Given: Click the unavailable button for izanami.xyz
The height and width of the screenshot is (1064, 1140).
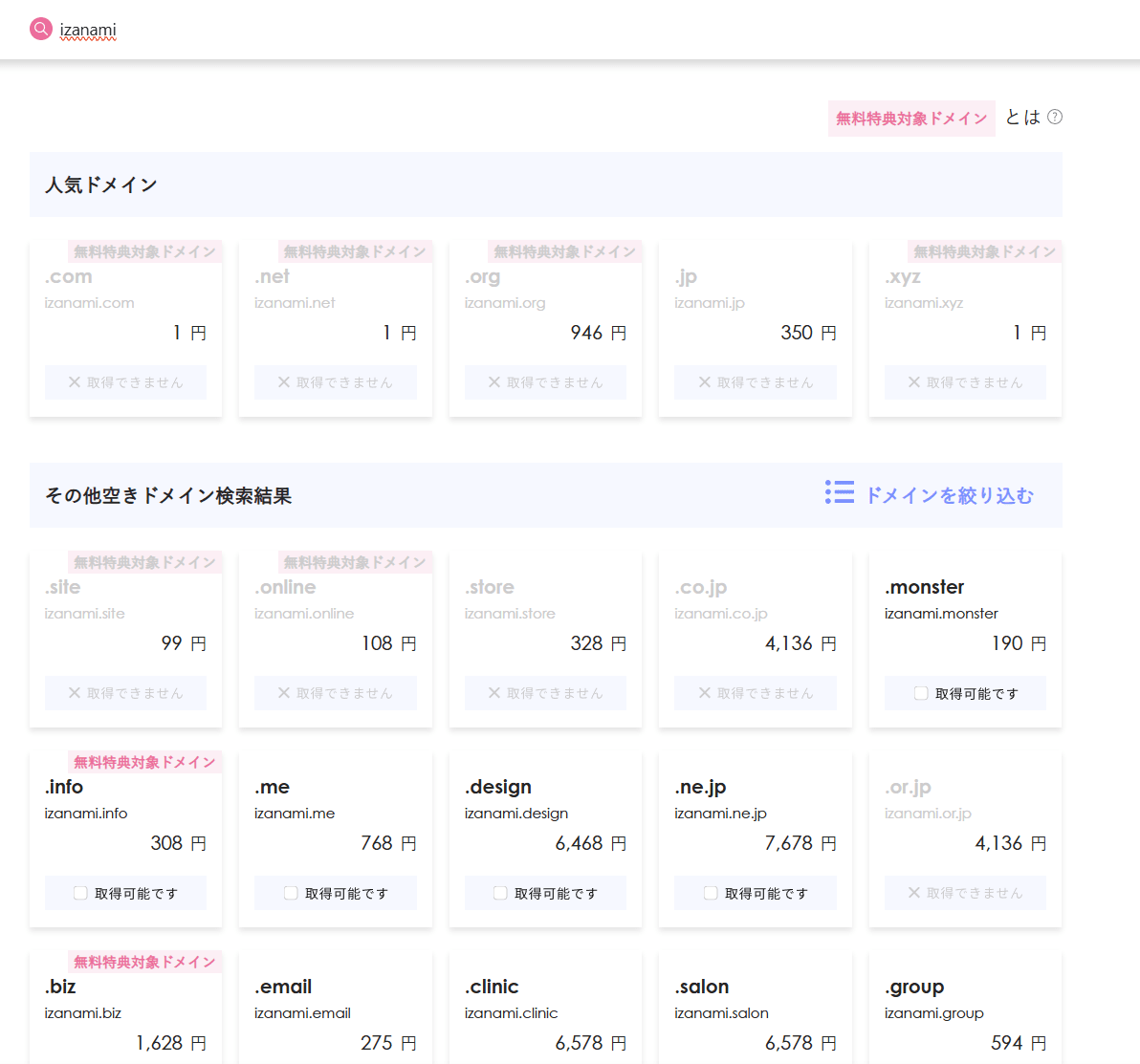Looking at the screenshot, I should point(966,382).
